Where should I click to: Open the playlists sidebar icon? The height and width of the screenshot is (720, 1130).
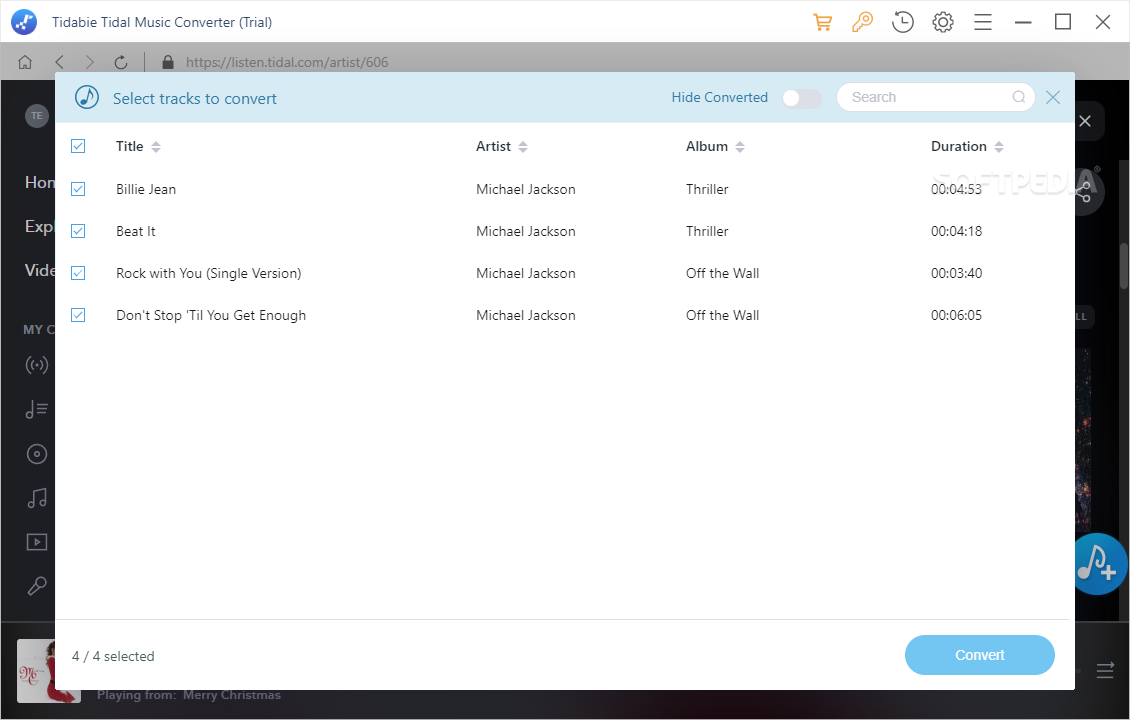[x=37, y=410]
